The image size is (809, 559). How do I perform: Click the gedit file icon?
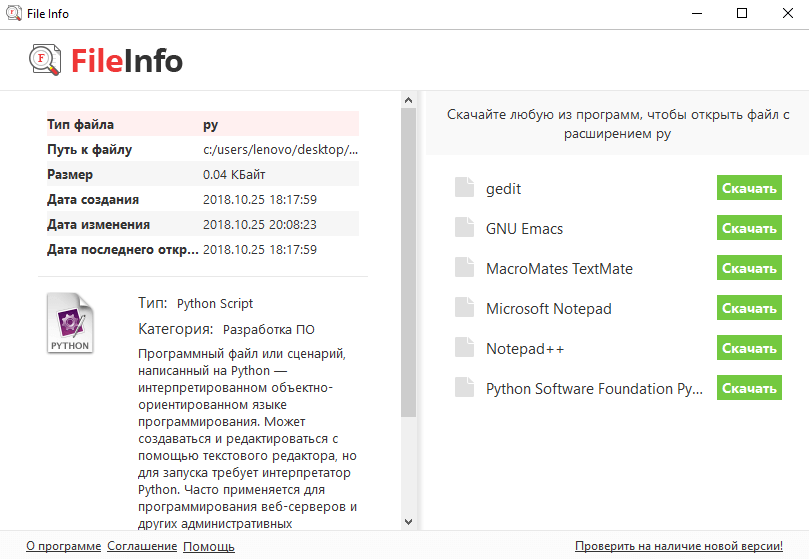(463, 189)
